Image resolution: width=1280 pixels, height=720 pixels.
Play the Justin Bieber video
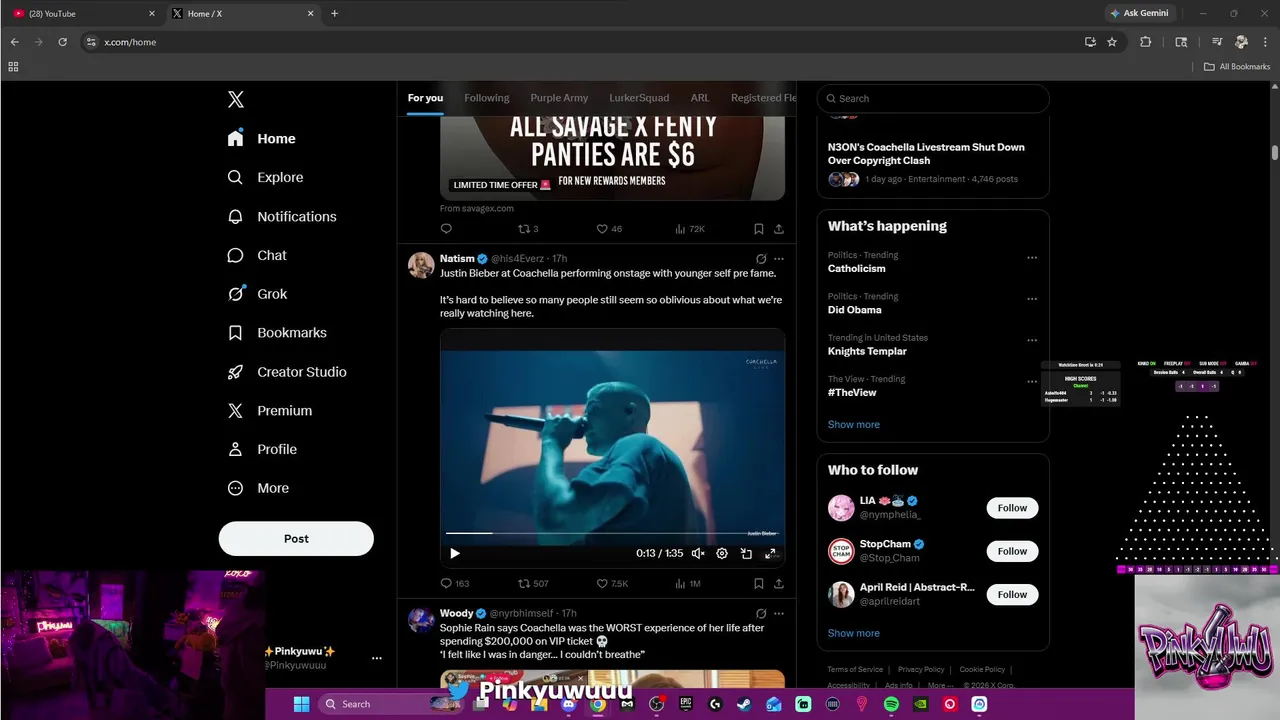coord(455,553)
